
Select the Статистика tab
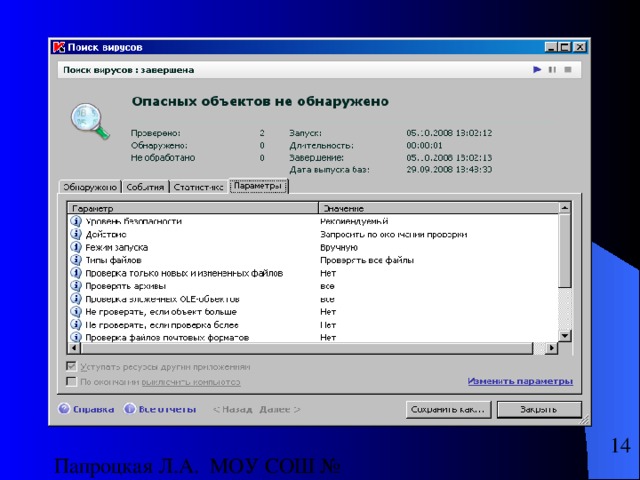click(198, 187)
